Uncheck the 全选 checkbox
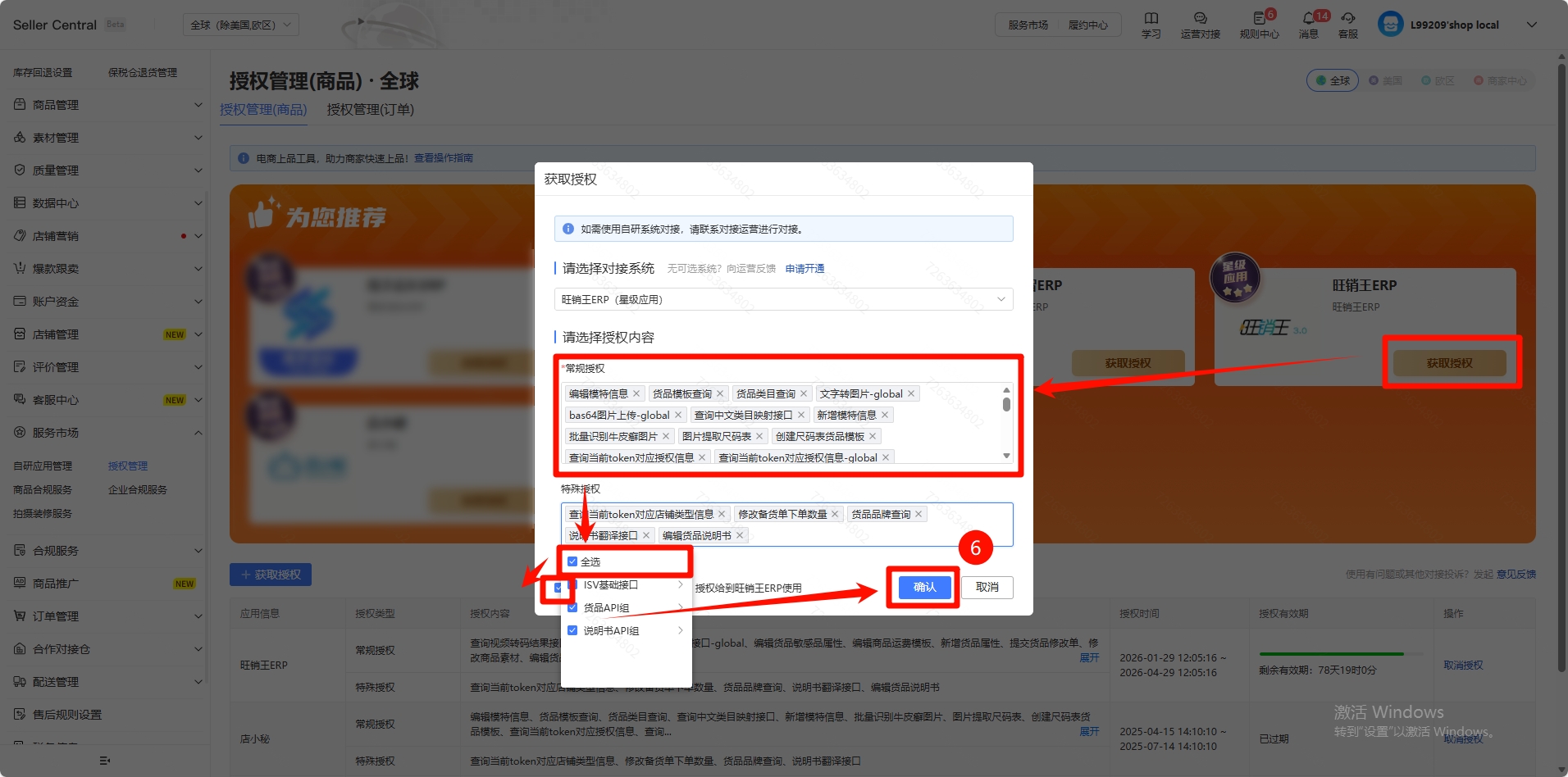Screen dimensions: 1568x777 coord(572,562)
